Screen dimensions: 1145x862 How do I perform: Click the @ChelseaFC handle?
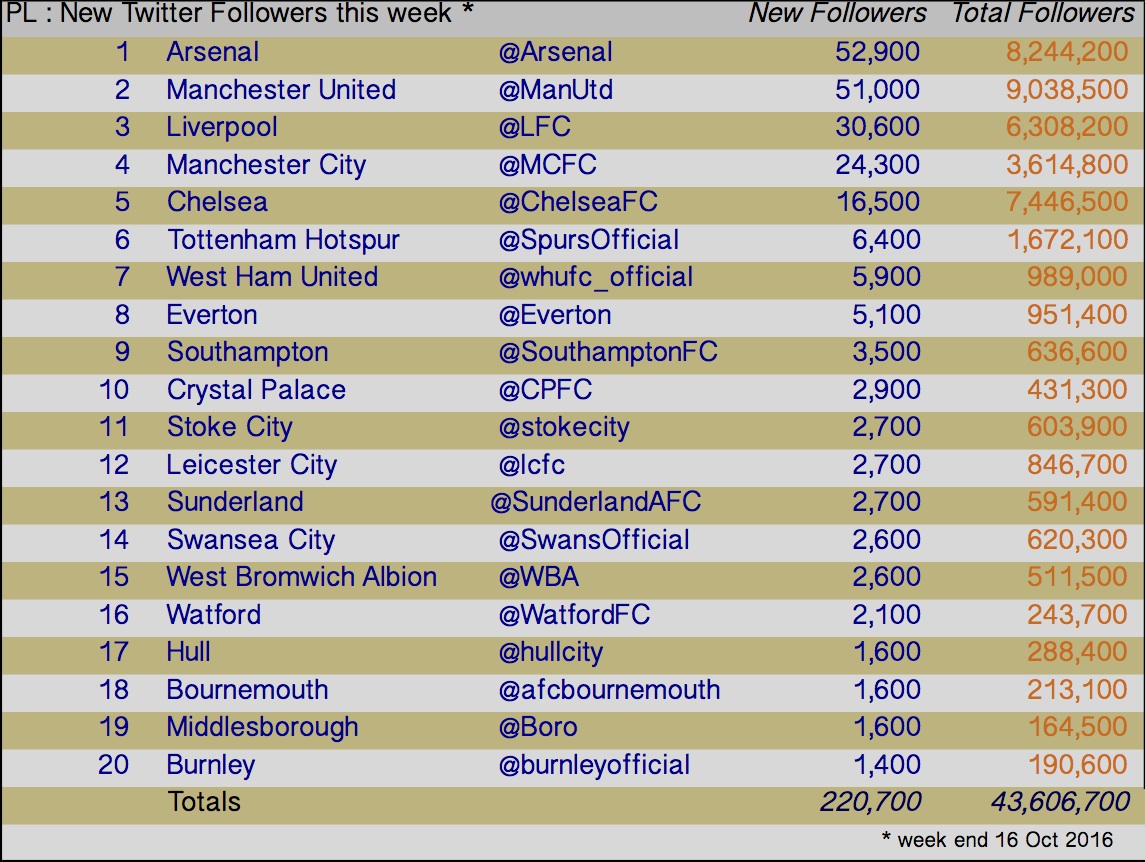click(x=578, y=202)
